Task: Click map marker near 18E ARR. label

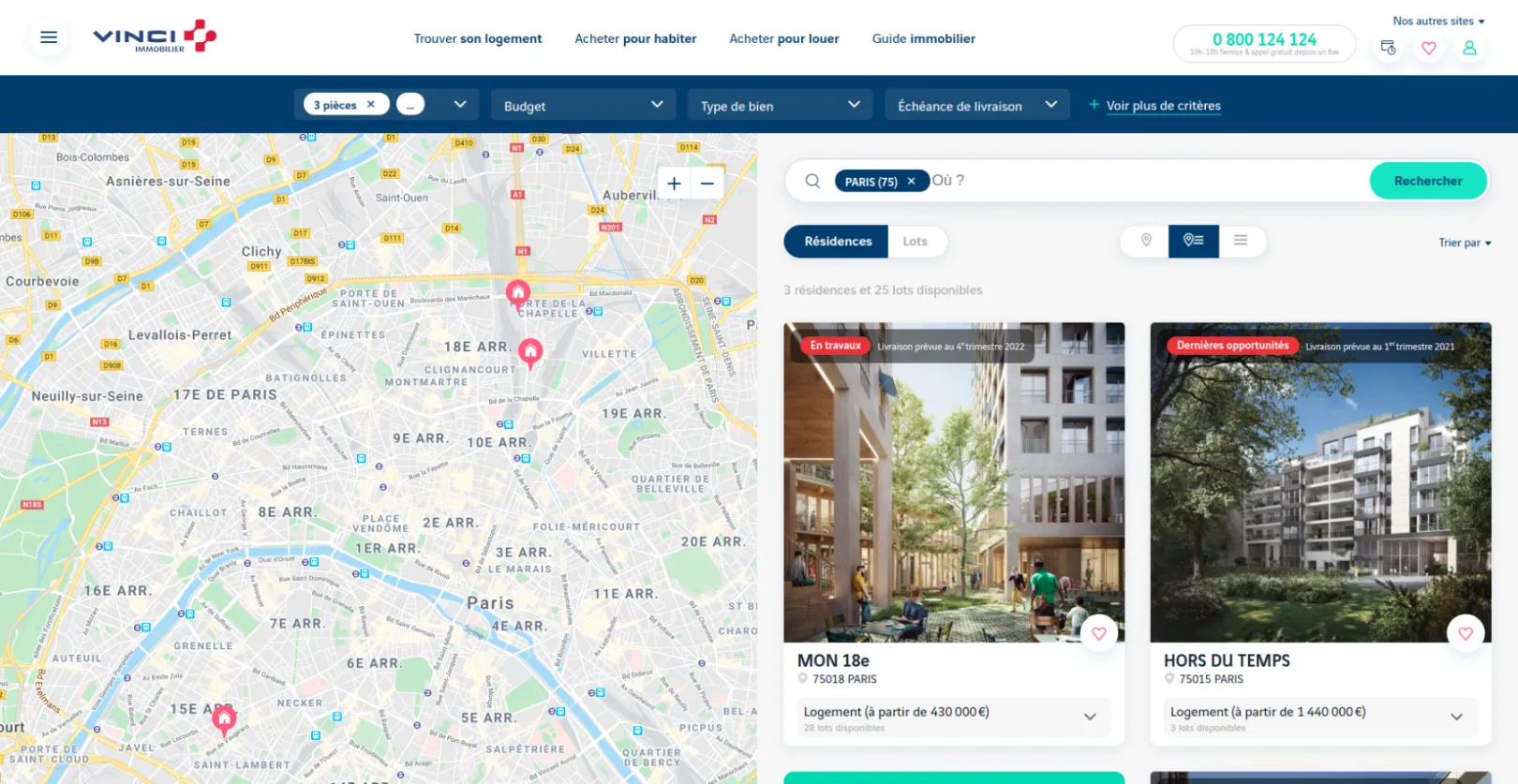Action: coord(530,352)
